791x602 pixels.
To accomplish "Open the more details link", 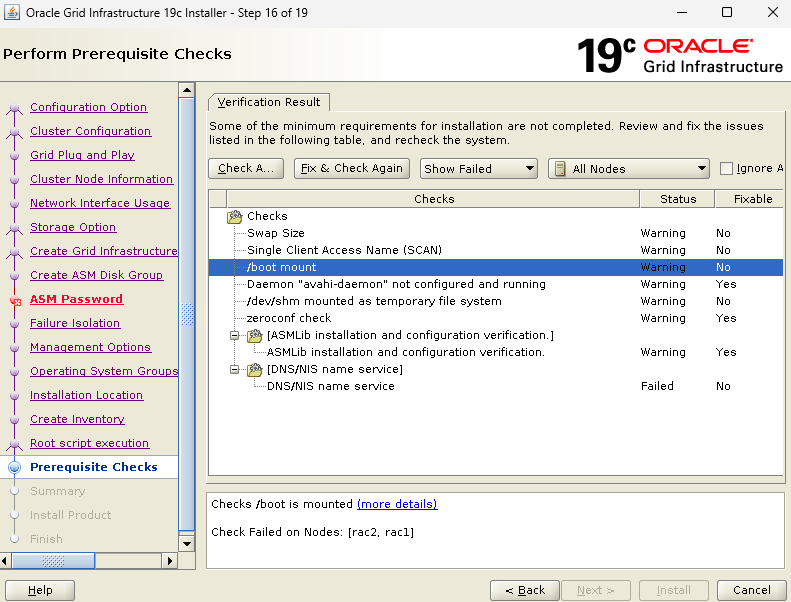I will click(x=397, y=504).
